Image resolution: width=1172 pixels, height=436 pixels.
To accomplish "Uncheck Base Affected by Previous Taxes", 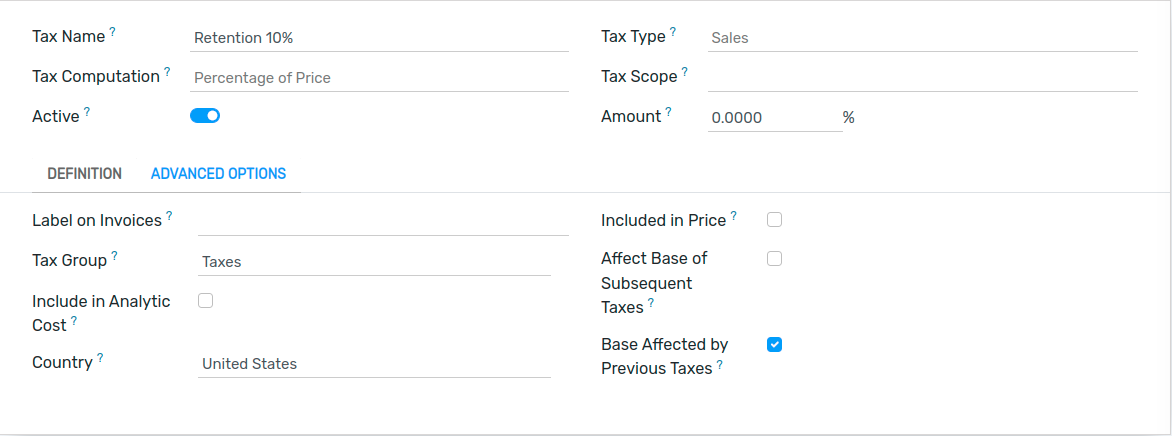I will pyautogui.click(x=774, y=345).
